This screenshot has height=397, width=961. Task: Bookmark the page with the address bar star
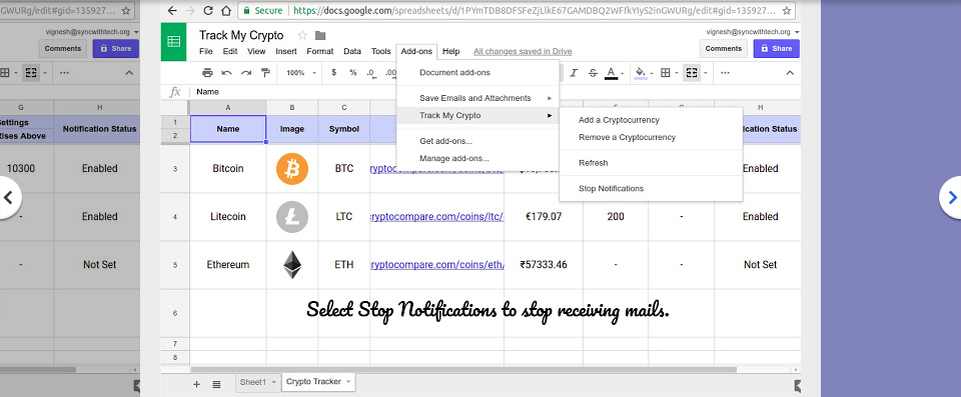tap(786, 10)
